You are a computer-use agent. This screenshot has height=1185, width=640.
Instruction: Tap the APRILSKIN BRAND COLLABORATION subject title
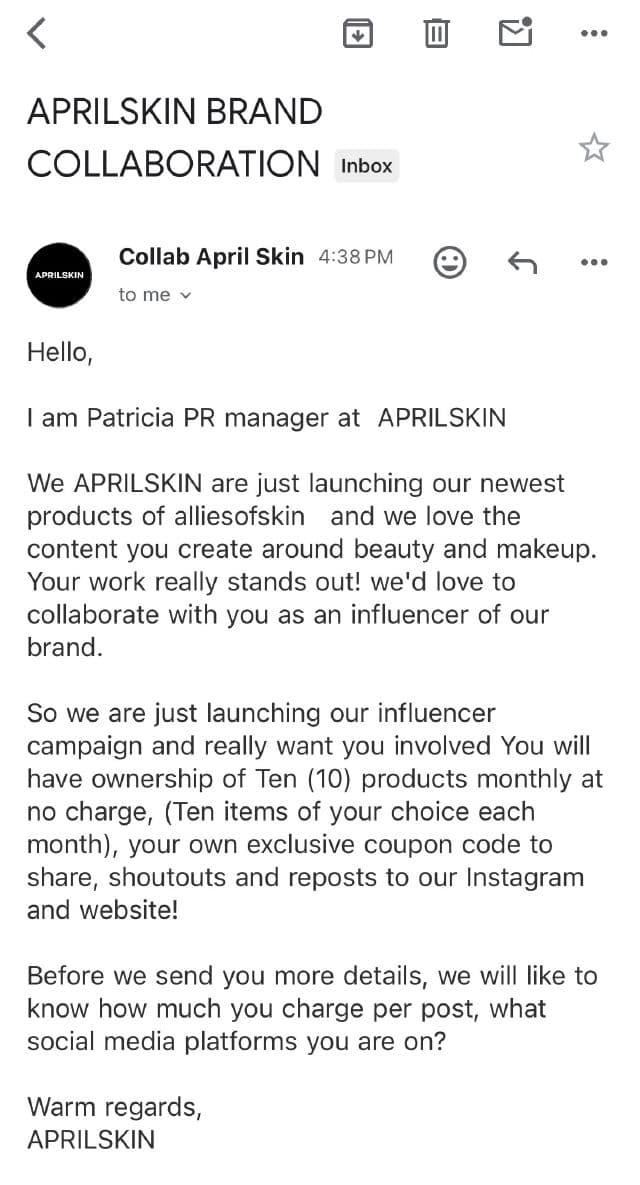pos(175,137)
